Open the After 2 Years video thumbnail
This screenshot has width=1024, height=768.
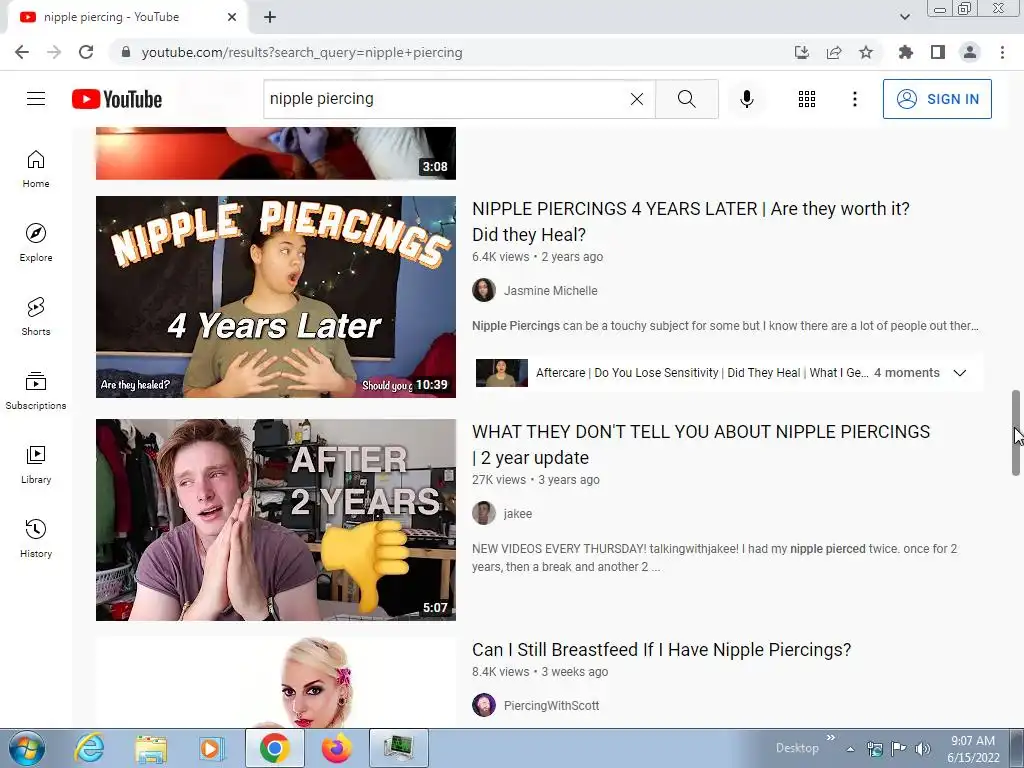click(x=276, y=520)
